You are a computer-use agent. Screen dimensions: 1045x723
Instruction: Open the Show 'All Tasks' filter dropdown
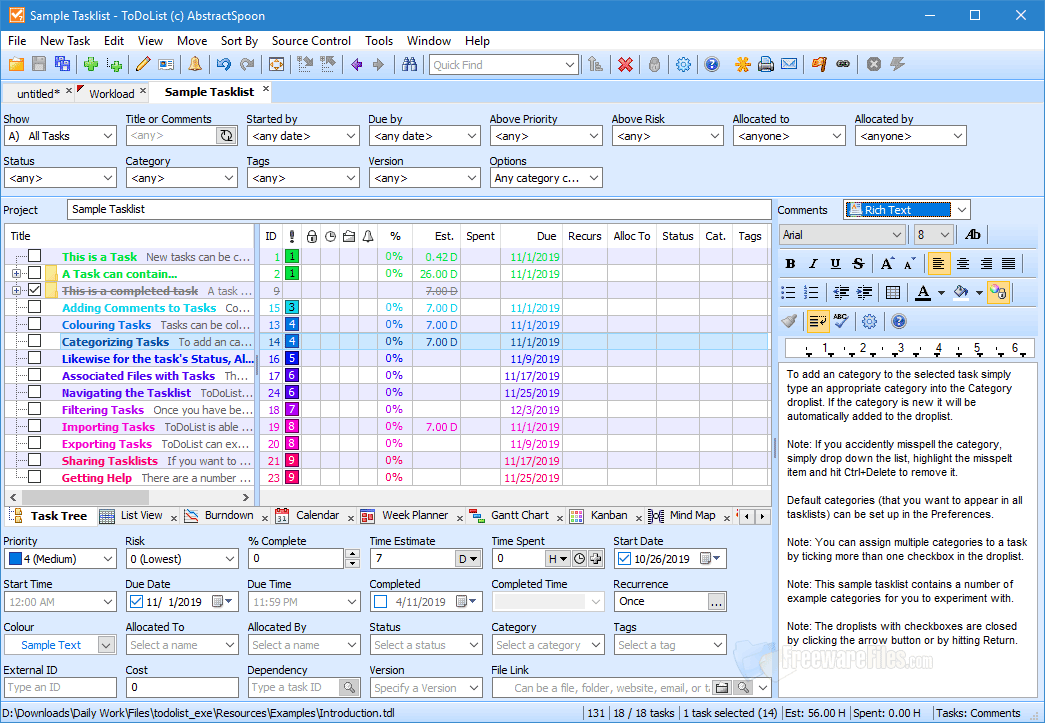pos(109,134)
